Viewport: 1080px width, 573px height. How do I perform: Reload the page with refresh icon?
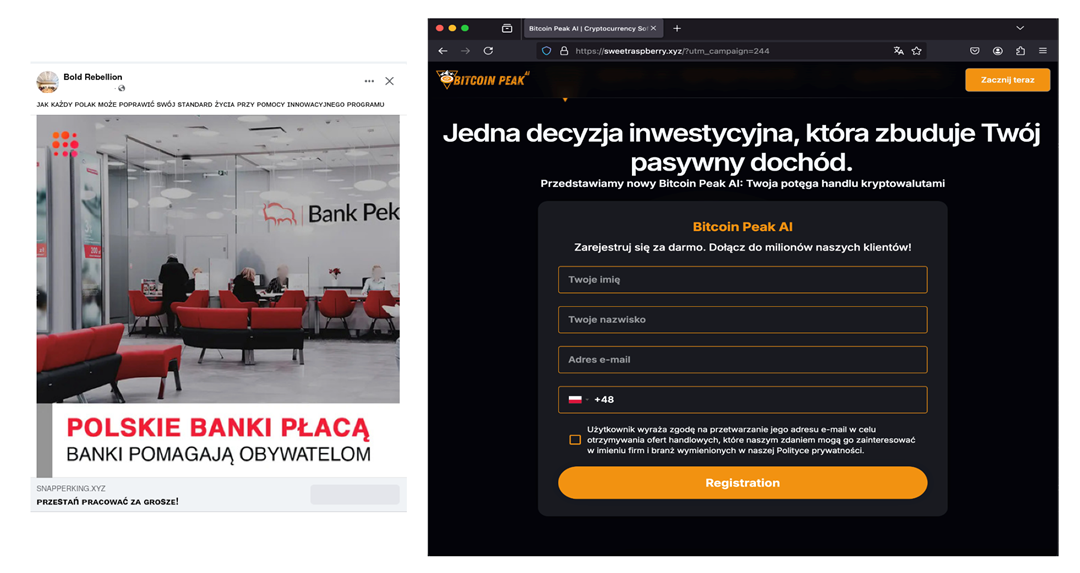tap(488, 51)
